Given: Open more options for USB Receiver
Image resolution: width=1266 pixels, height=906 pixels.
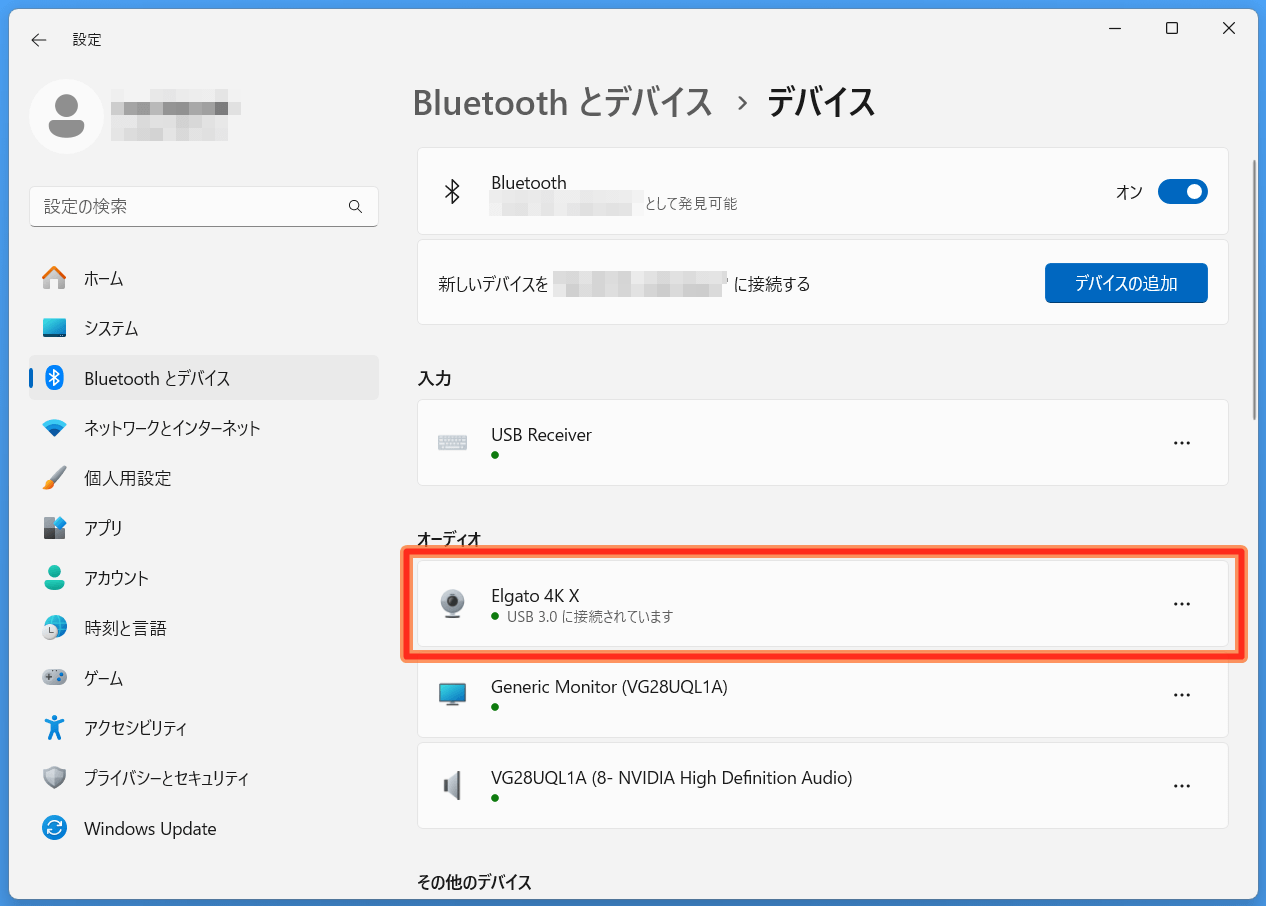Looking at the screenshot, I should click(1182, 443).
